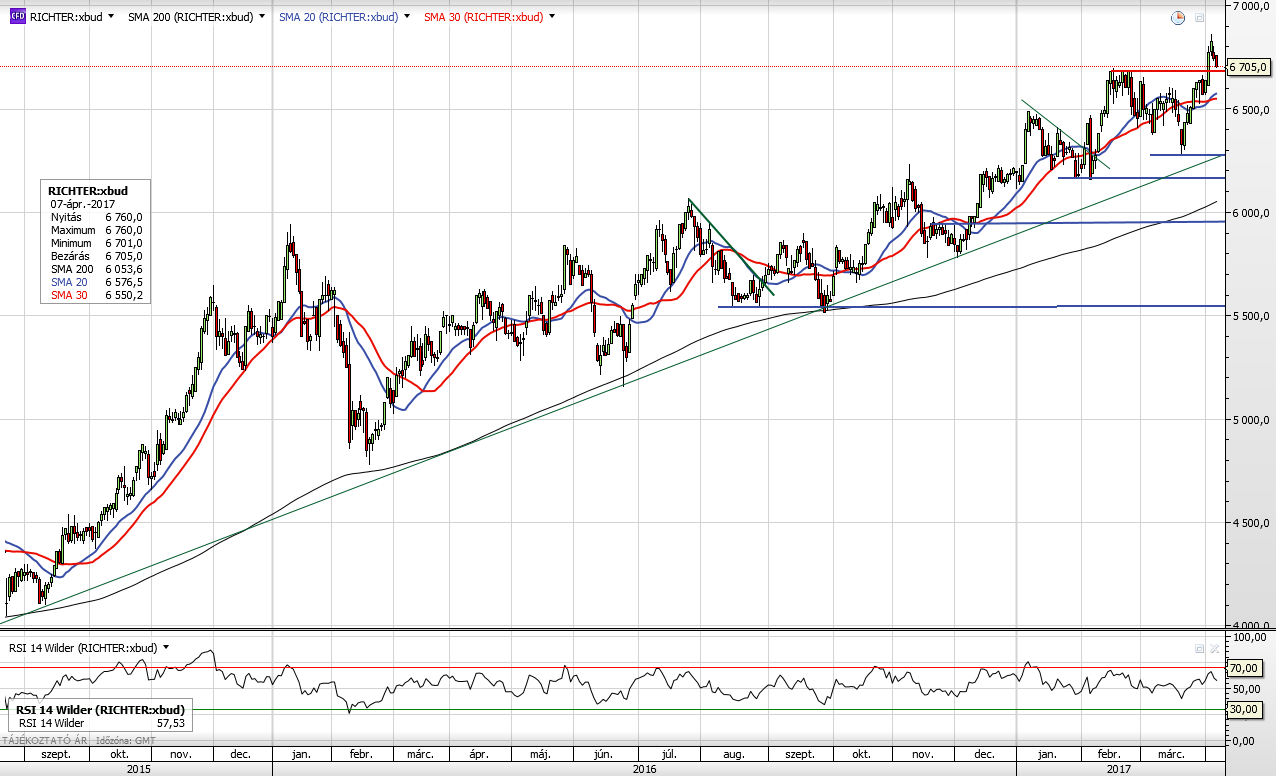Click the RSI 30,00 level marker
1276x776 pixels.
1244,709
